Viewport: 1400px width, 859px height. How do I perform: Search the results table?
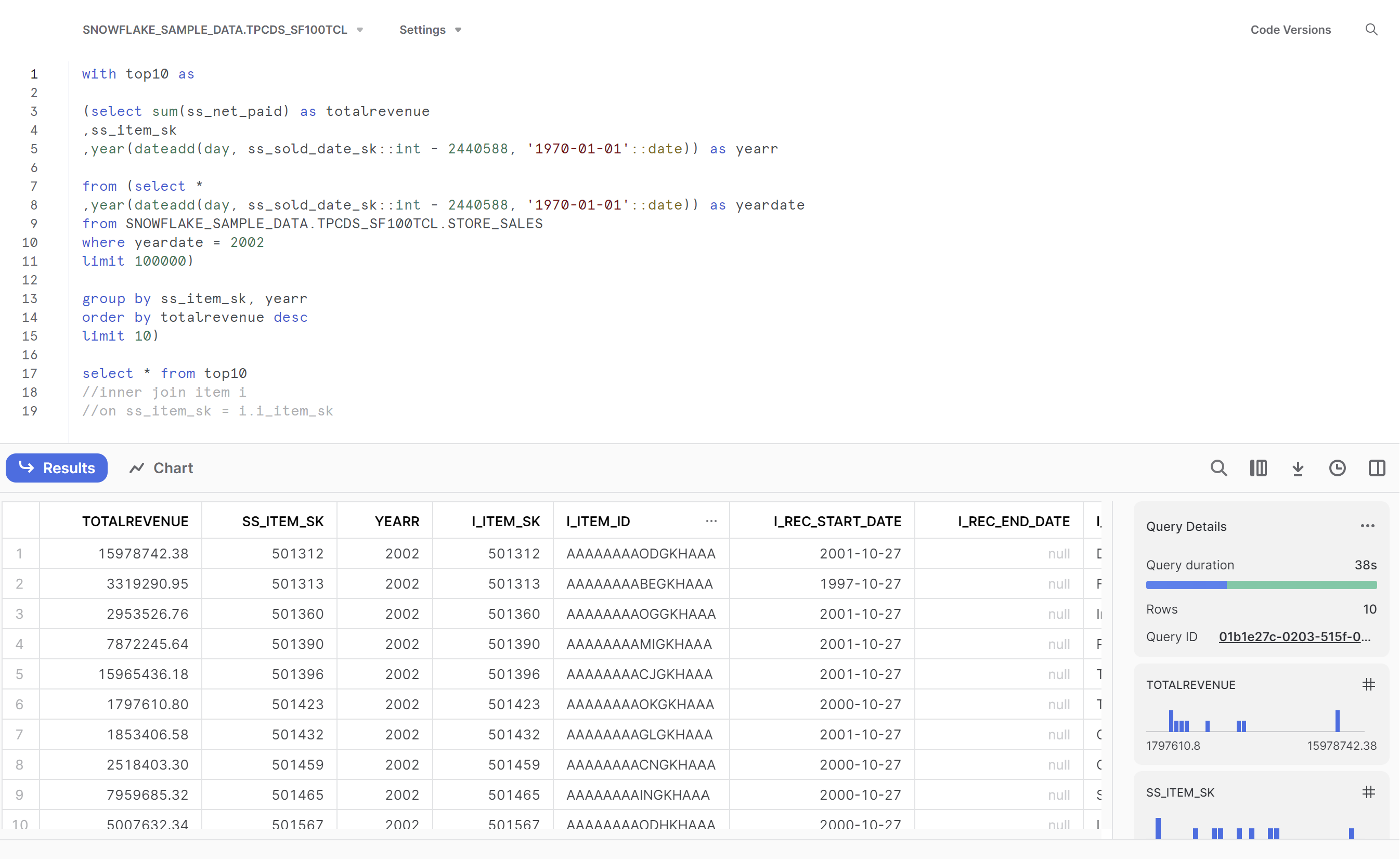pos(1218,468)
